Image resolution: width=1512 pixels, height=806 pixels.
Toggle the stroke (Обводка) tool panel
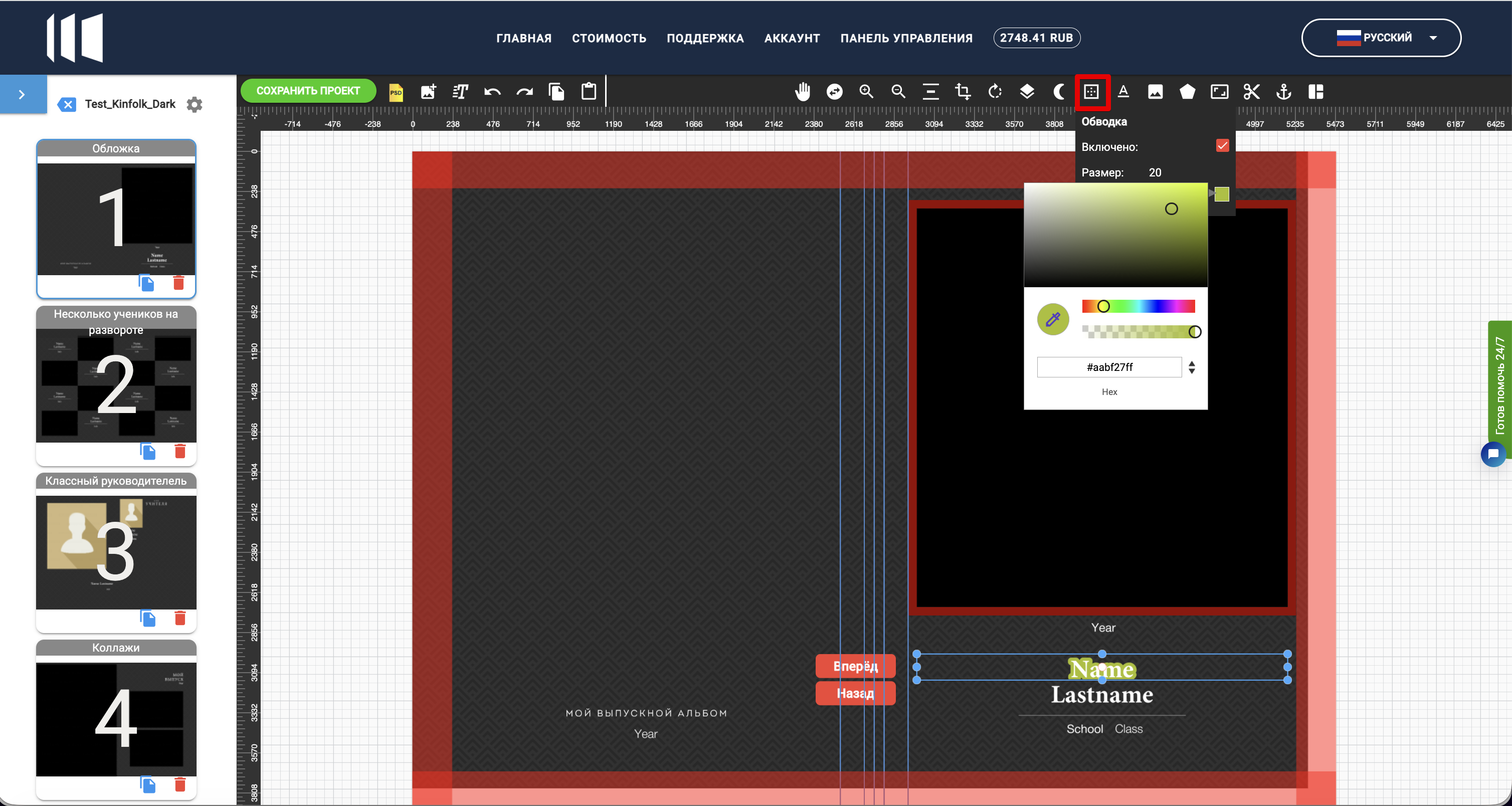tap(1092, 92)
